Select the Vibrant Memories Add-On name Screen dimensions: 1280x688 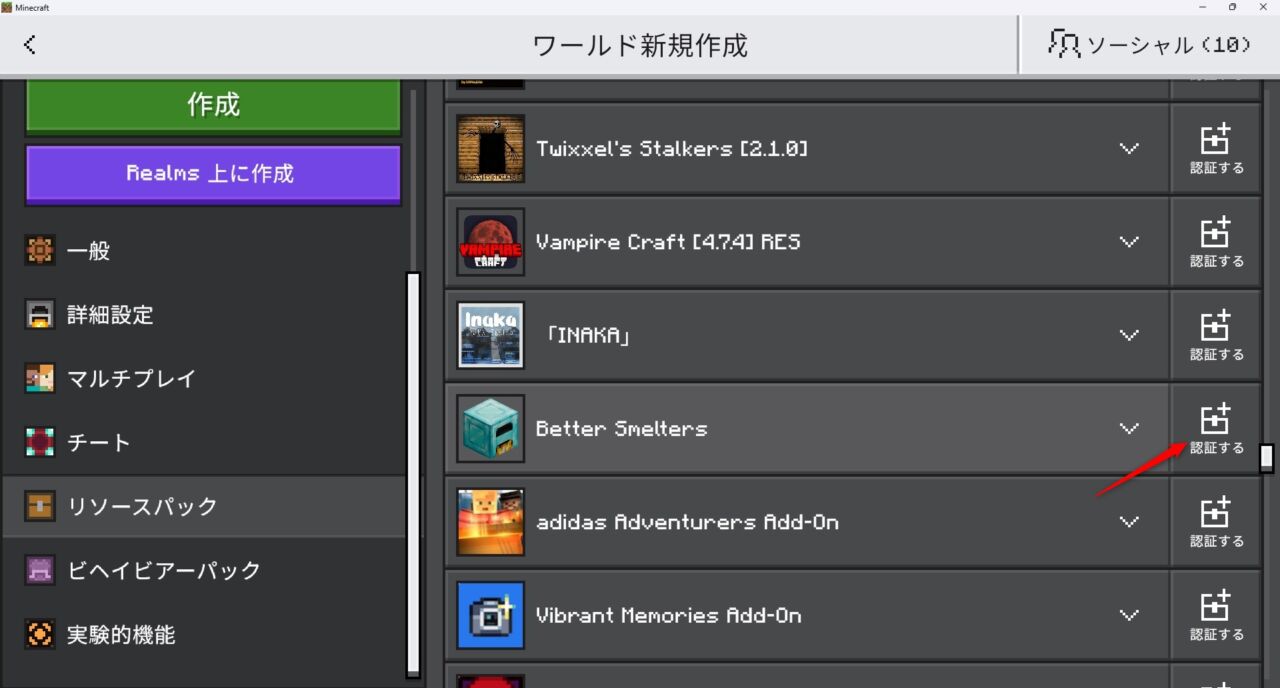[x=669, y=616]
